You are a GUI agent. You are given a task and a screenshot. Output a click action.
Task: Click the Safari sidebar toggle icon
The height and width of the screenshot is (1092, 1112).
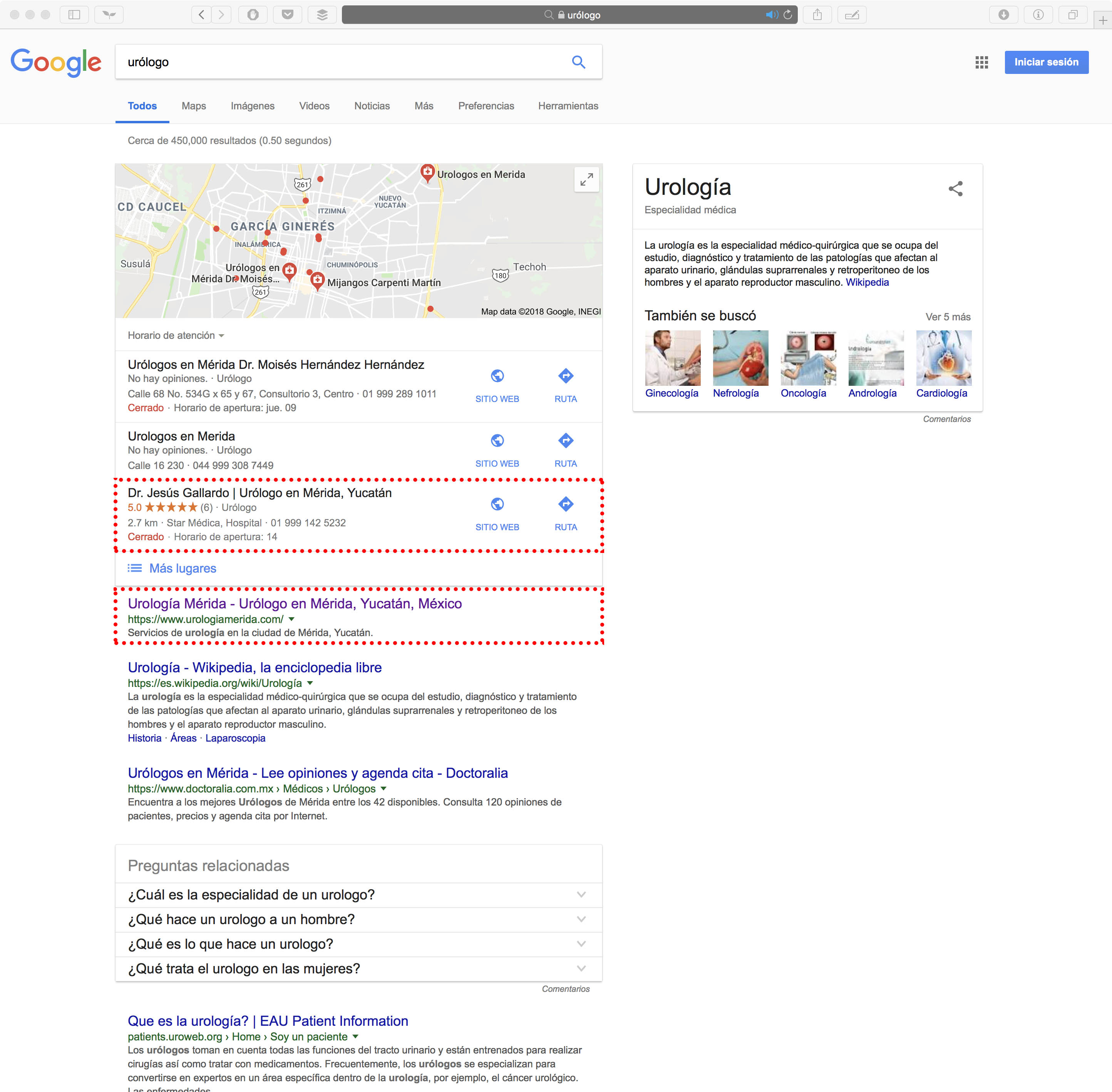(74, 15)
